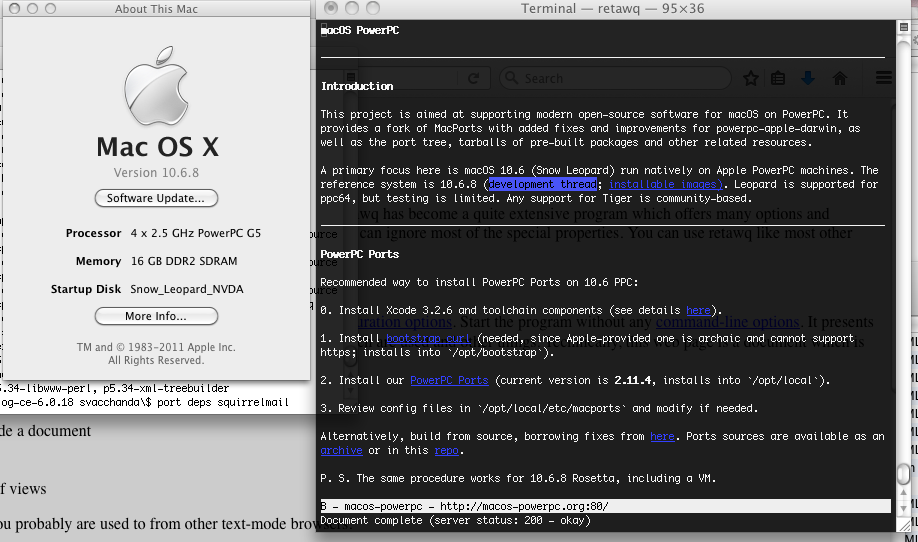This screenshot has height=542, width=918.
Task: Click the browser home icon
Action: coord(840,78)
